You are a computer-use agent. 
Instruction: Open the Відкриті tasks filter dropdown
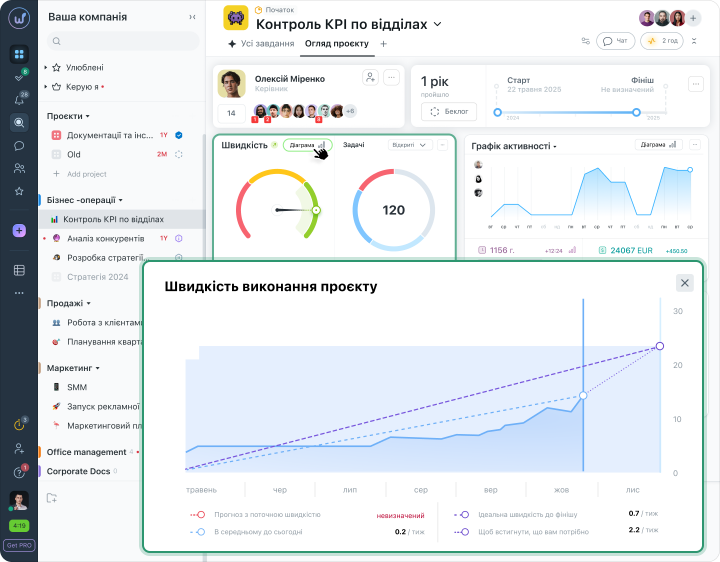click(410, 145)
